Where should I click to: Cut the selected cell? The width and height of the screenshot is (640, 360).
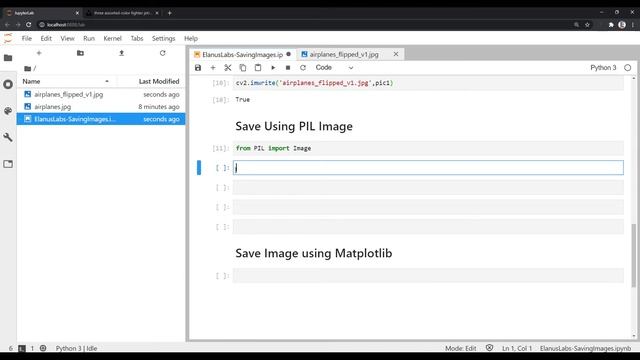click(228, 68)
